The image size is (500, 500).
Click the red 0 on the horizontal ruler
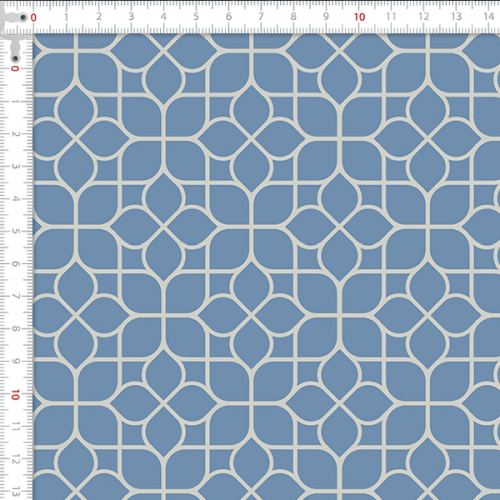[x=33, y=18]
